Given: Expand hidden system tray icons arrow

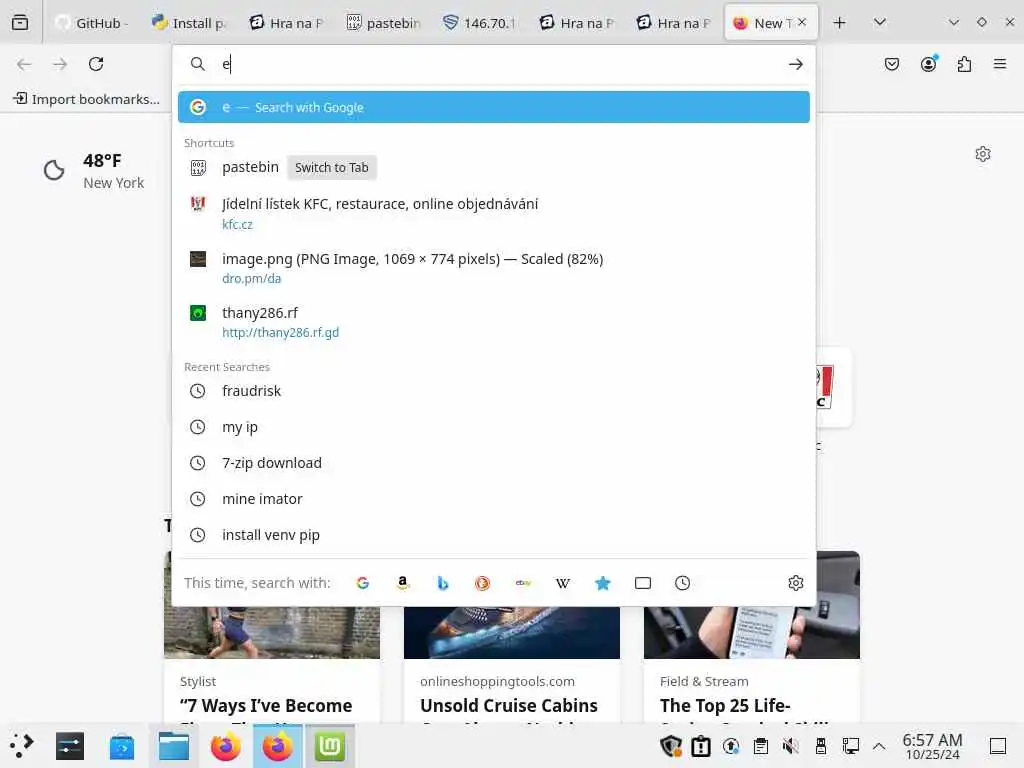Looking at the screenshot, I should [879, 746].
